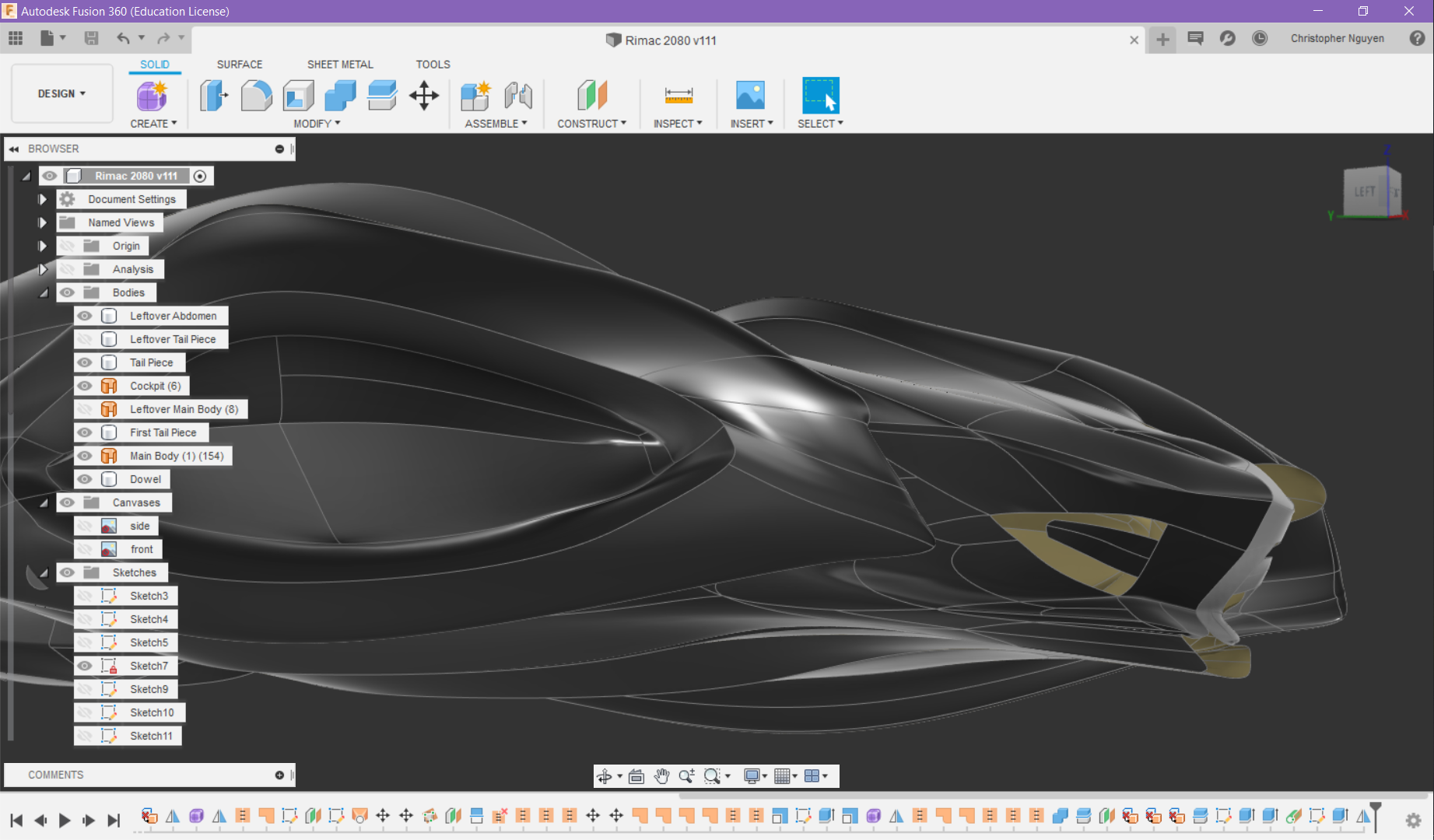Click the Zoom magnifier tool
This screenshot has height=840, width=1434.
click(x=686, y=775)
